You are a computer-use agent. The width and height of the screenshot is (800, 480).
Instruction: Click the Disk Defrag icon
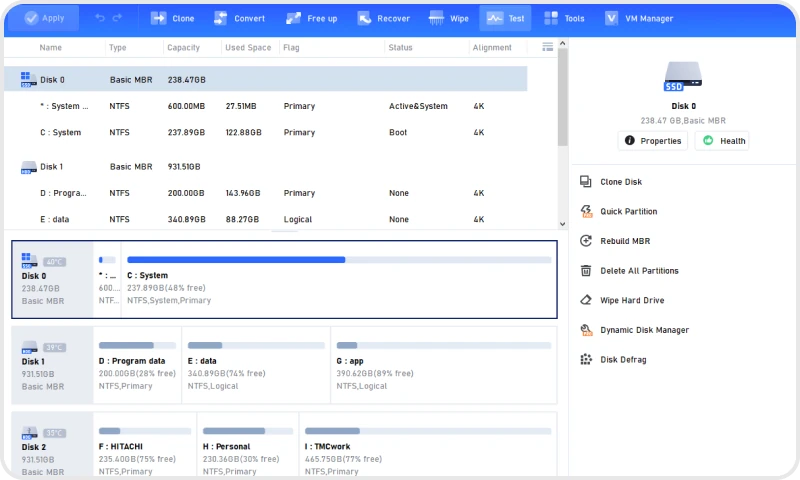click(x=586, y=359)
